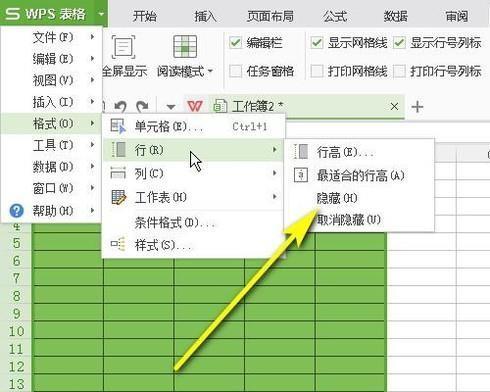Select 行(R) in the format submenu
This screenshot has width=490, height=392.
tap(193, 150)
